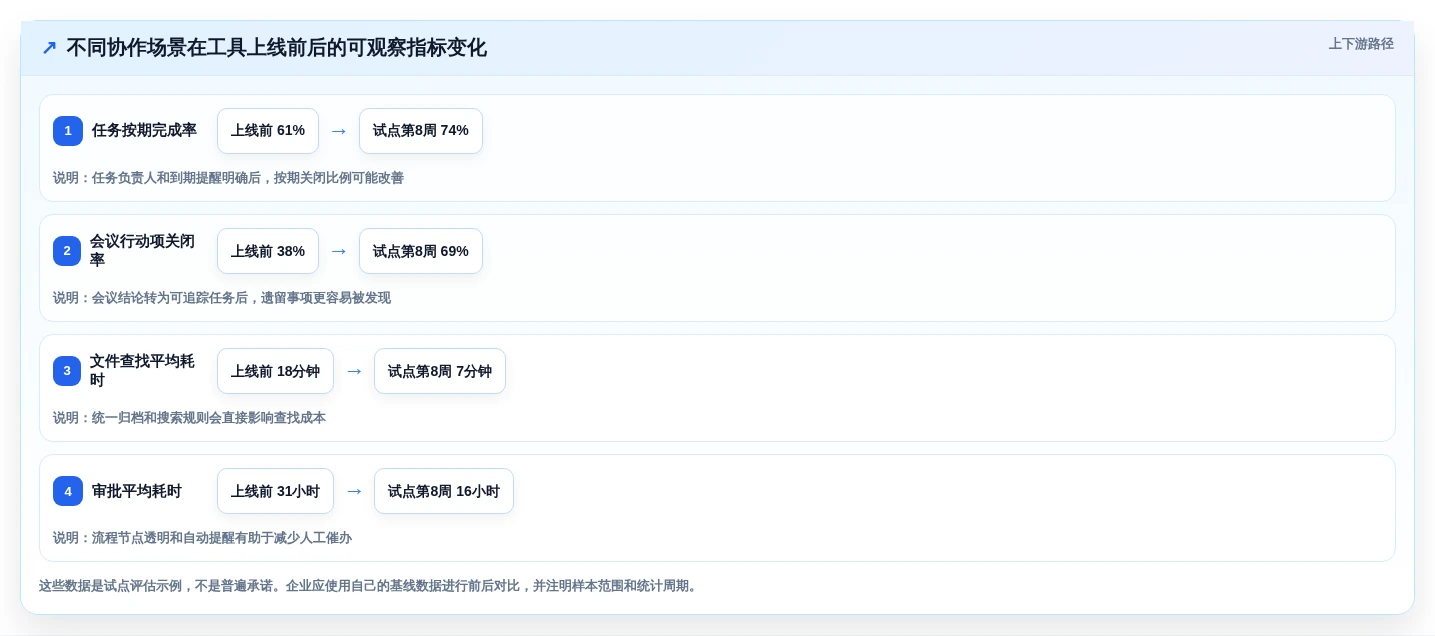Click the arrow between 61% and 74%
The height and width of the screenshot is (636, 1435).
[339, 131]
